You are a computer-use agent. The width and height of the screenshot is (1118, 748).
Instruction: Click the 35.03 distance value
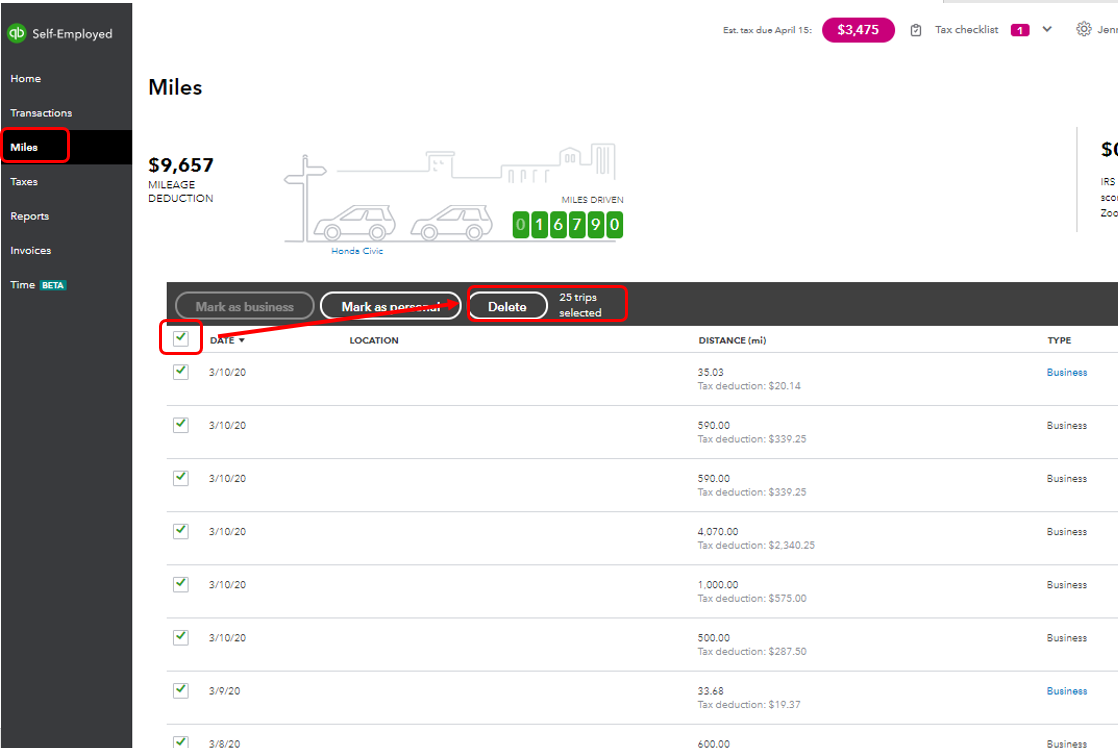[710, 372]
